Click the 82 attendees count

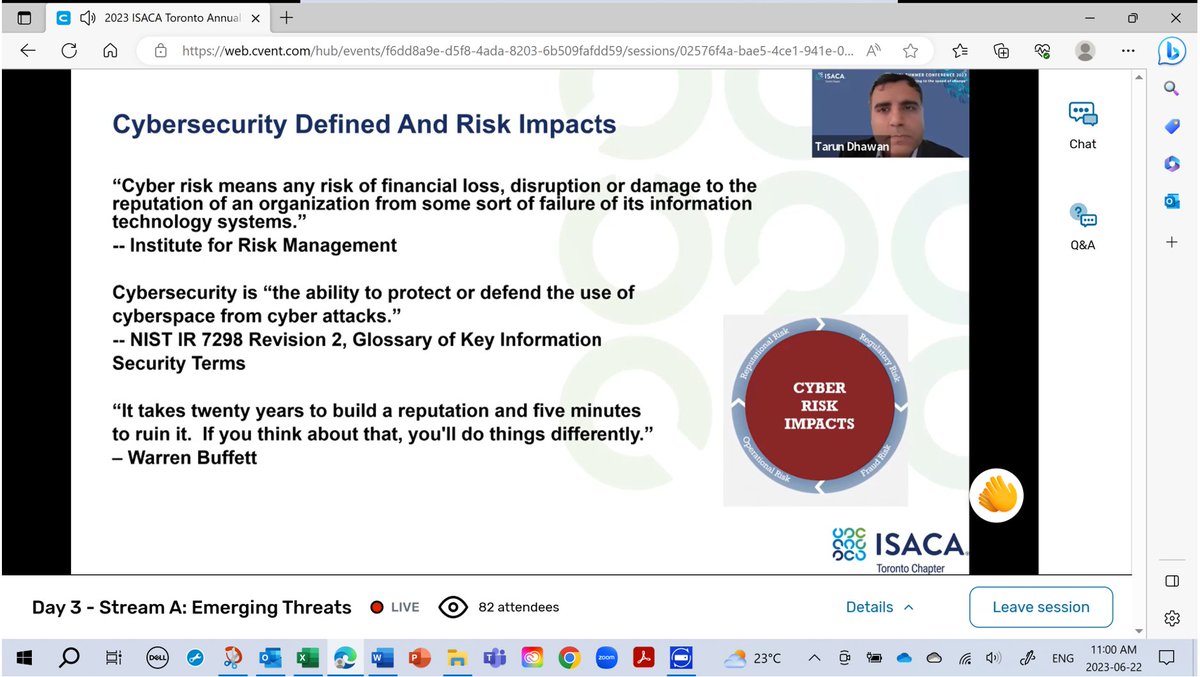(x=500, y=607)
